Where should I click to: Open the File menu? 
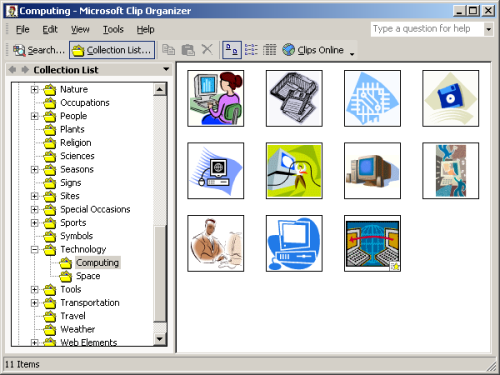point(22,29)
